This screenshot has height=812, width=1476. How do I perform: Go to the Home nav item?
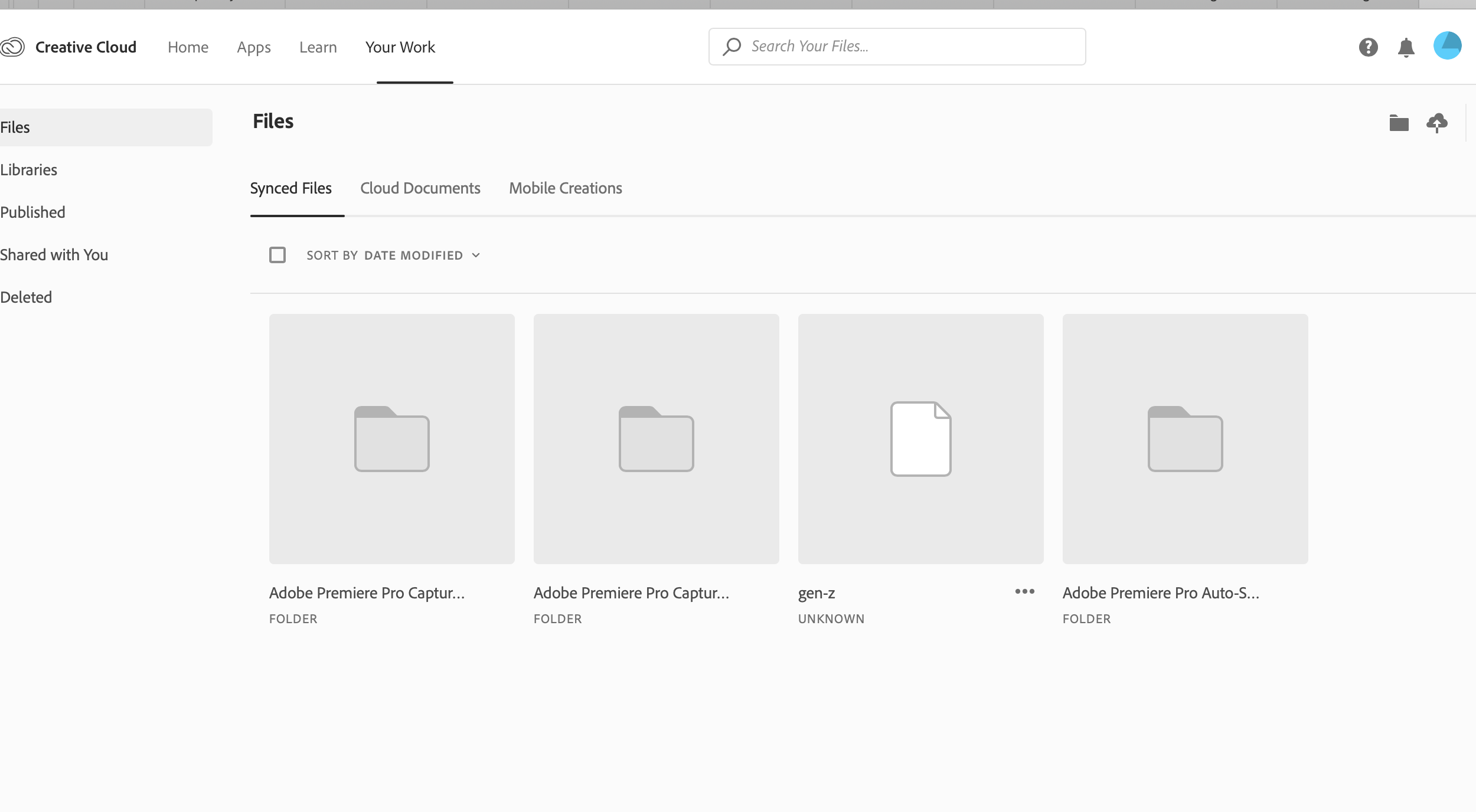click(188, 47)
